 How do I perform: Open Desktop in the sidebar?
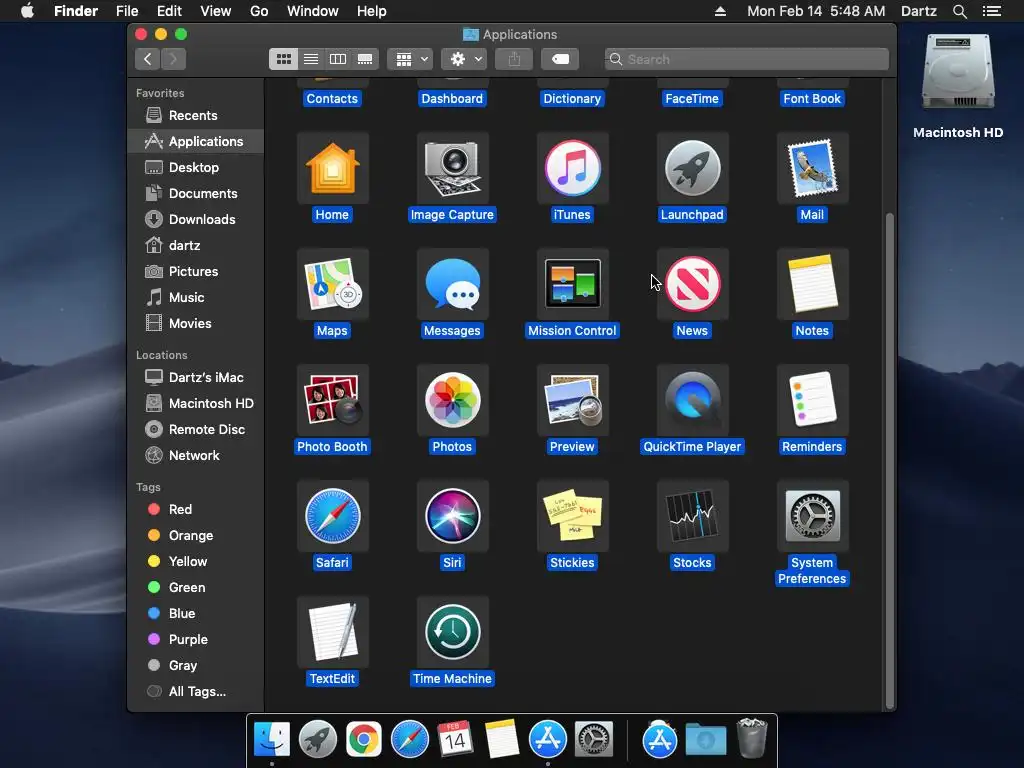click(196, 168)
